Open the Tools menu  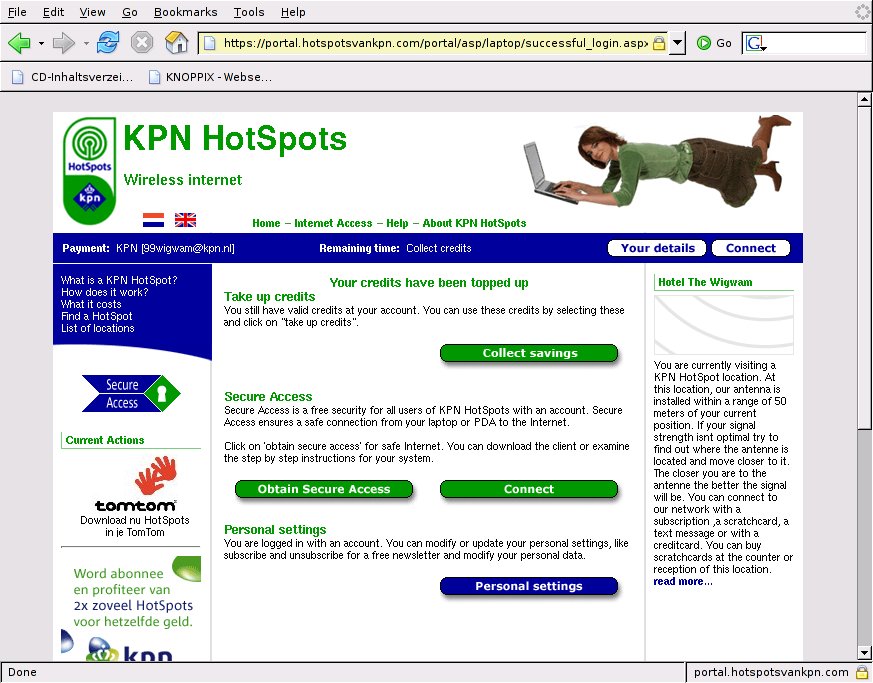[249, 12]
